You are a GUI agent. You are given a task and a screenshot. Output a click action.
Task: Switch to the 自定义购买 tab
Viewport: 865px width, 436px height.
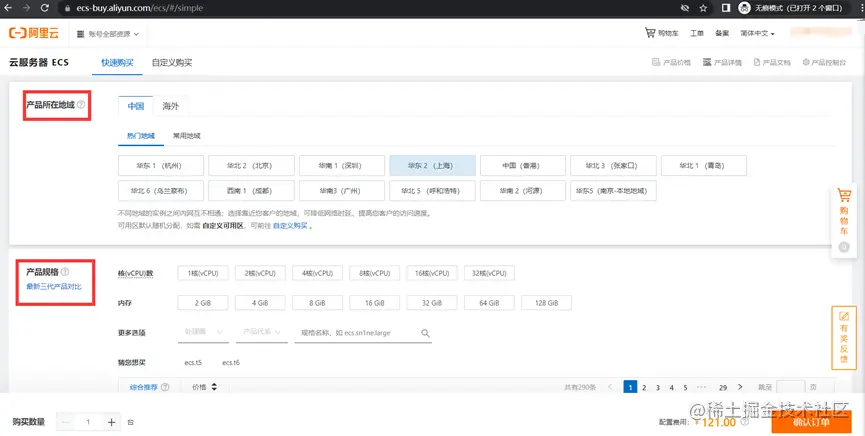click(x=172, y=62)
